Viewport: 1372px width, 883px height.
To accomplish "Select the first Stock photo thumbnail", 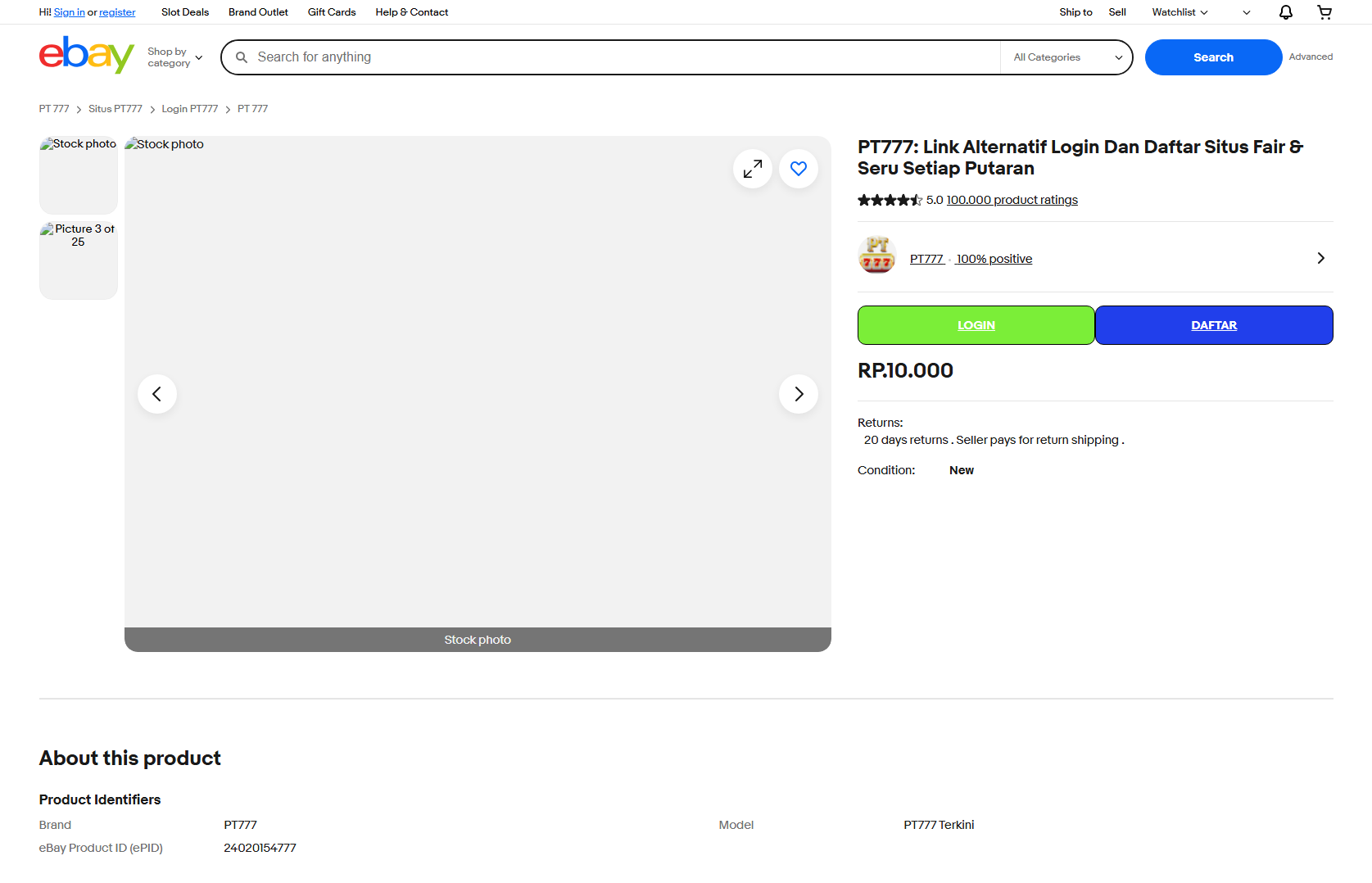I will (79, 175).
